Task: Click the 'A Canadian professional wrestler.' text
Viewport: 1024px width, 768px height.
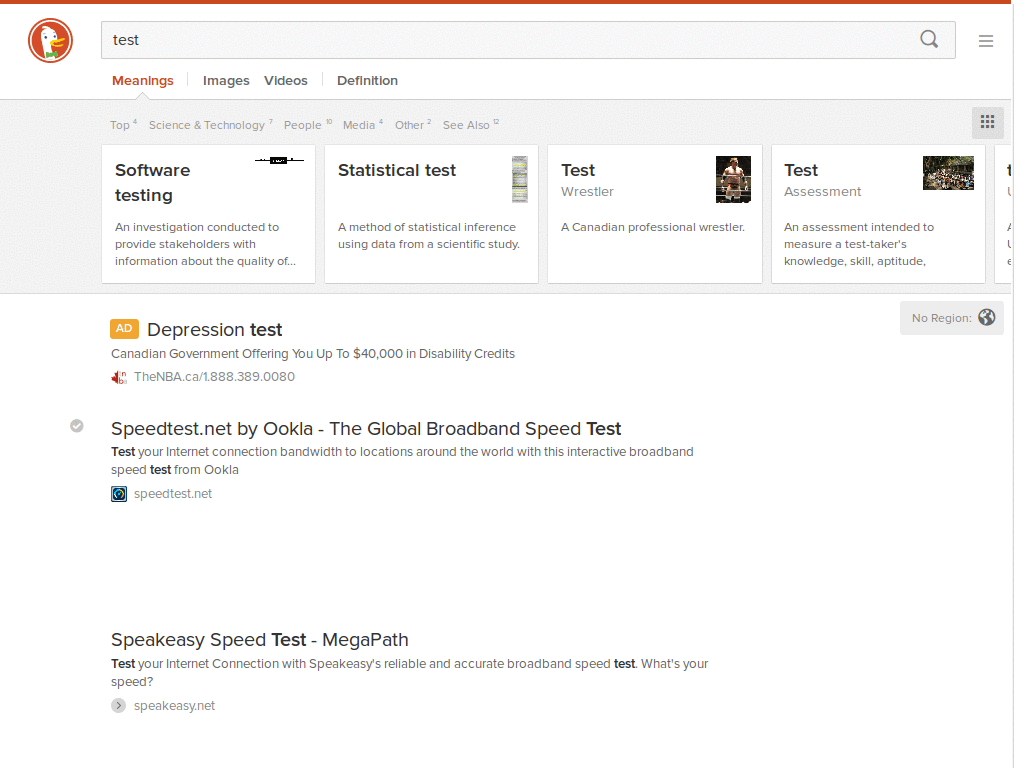Action: point(652,227)
